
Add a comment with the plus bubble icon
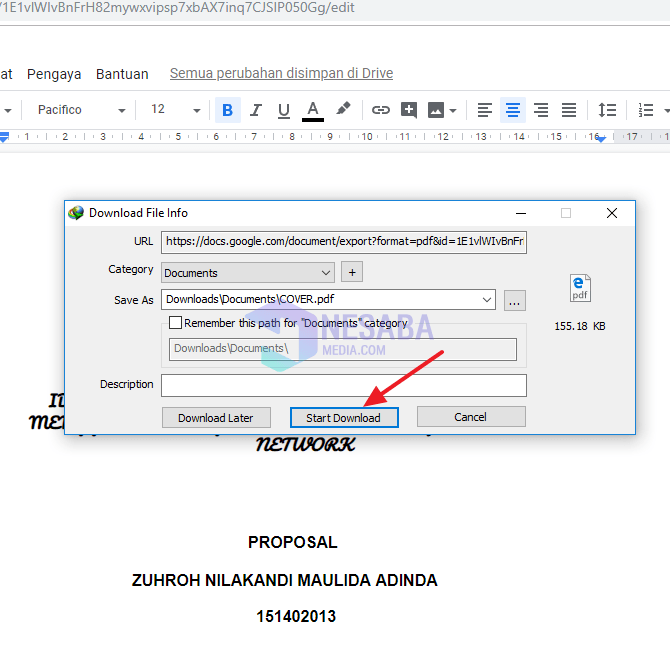(x=408, y=110)
